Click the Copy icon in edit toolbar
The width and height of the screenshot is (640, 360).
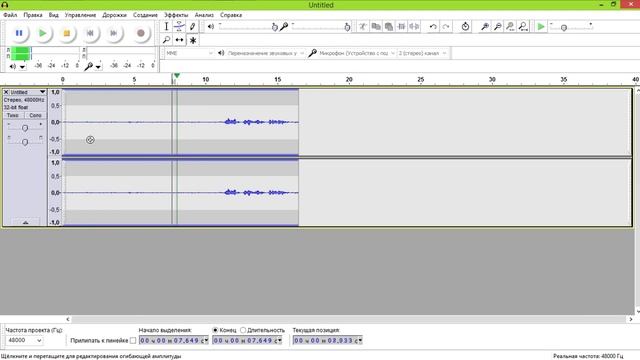[x=376, y=27]
